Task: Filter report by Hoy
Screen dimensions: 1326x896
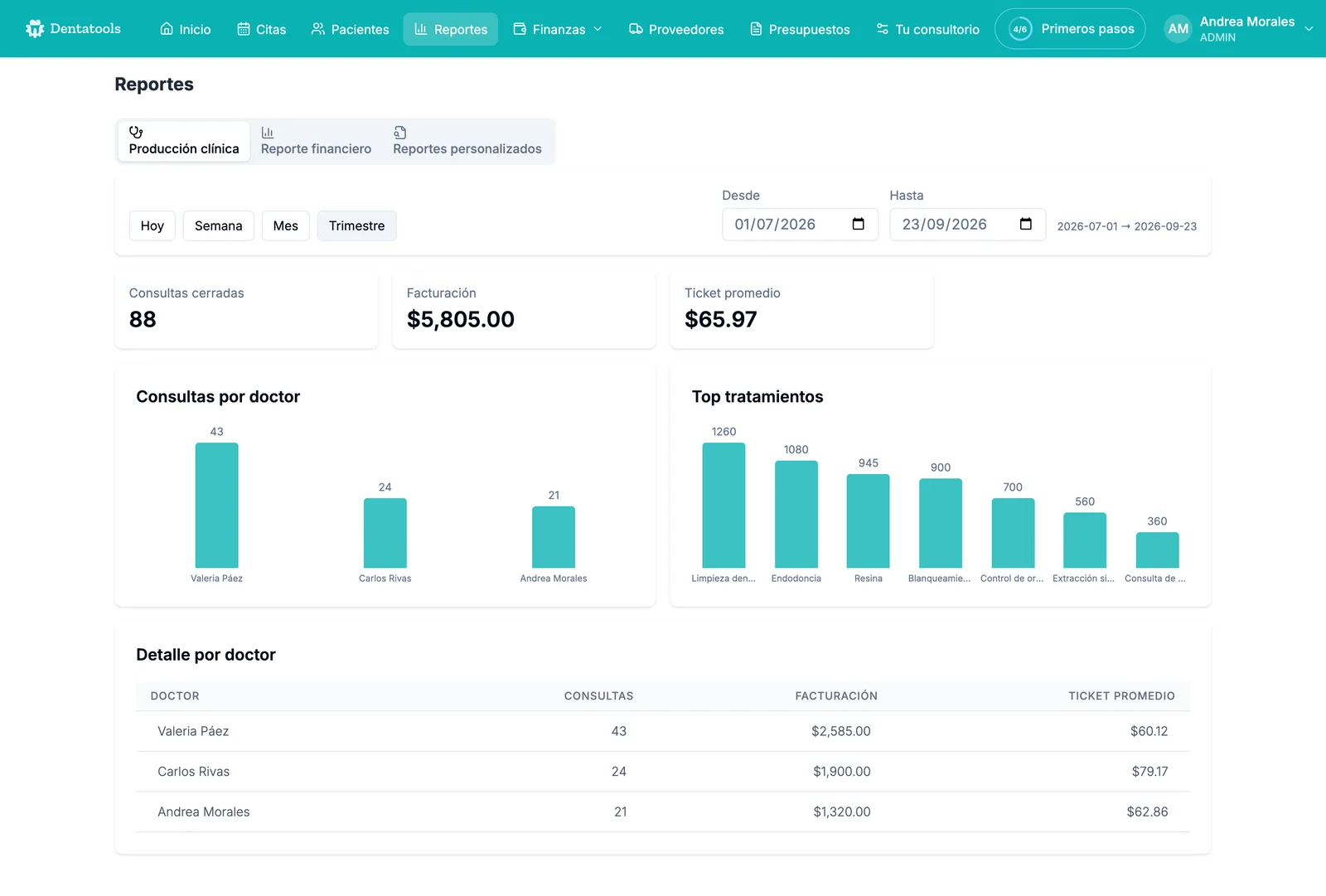Action: coord(152,225)
